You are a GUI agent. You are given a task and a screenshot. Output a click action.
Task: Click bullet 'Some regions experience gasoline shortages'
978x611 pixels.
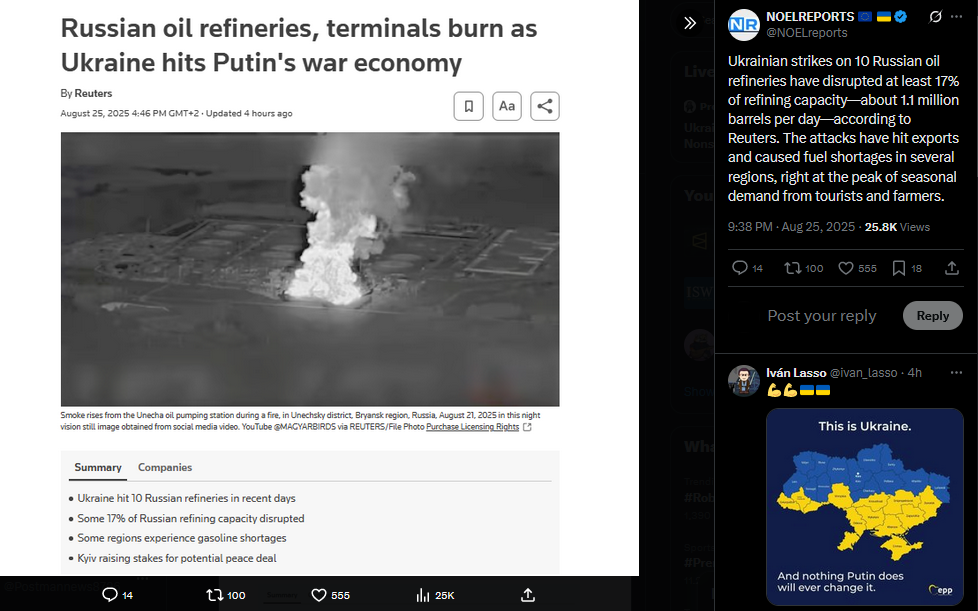pos(182,538)
